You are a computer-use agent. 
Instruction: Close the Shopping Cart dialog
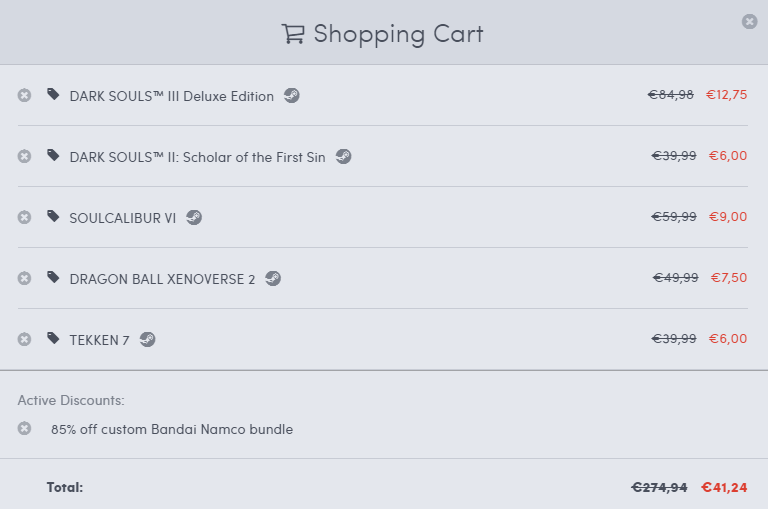(x=749, y=21)
